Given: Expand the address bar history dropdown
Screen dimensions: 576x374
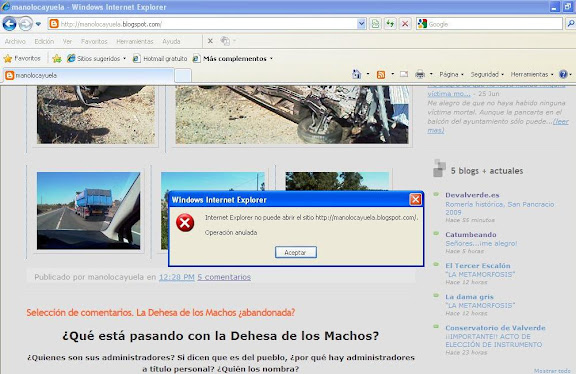Looking at the screenshot, I should click(x=361, y=24).
